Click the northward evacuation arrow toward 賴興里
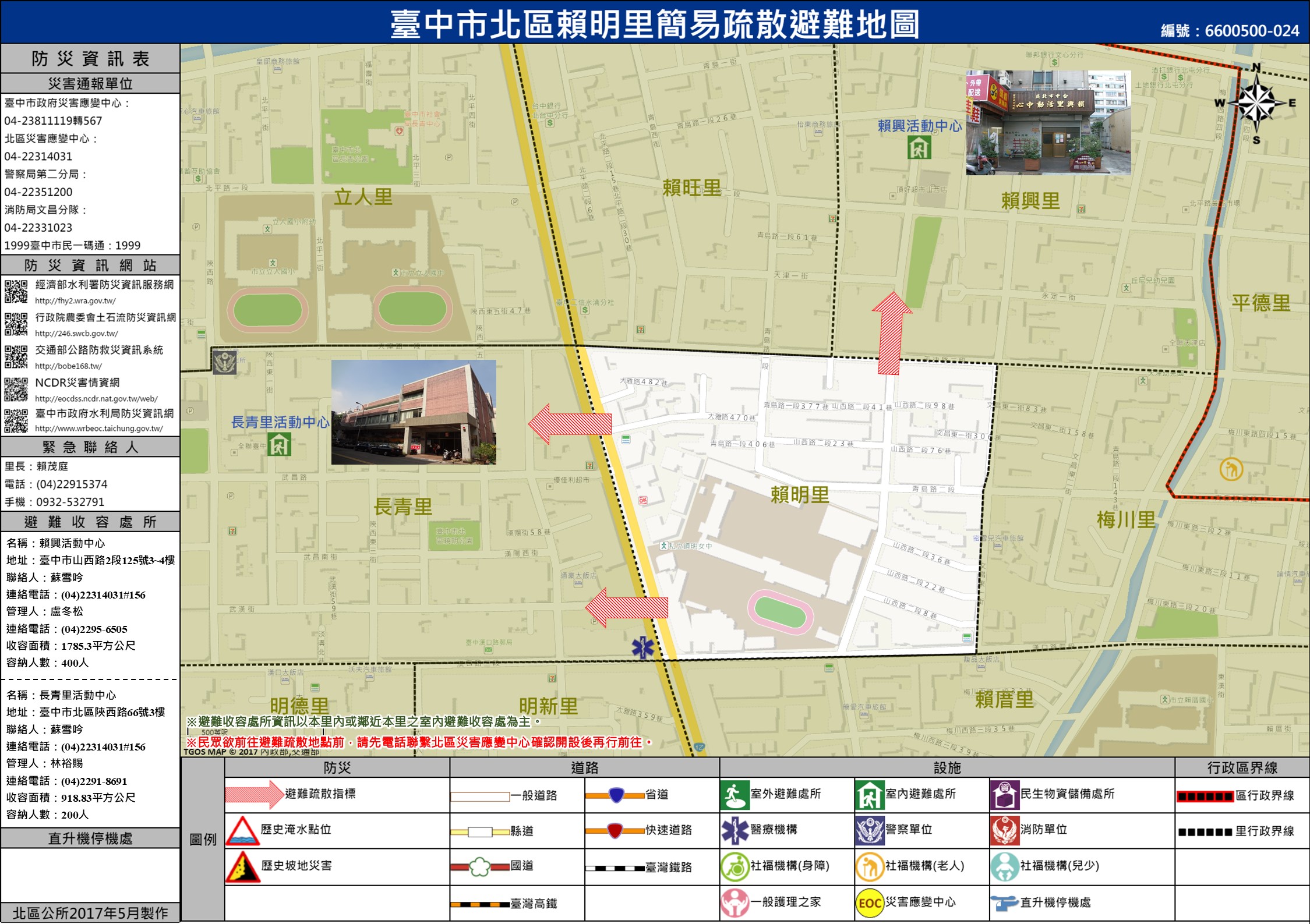Viewport: 1310px width, 924px height. (x=891, y=333)
